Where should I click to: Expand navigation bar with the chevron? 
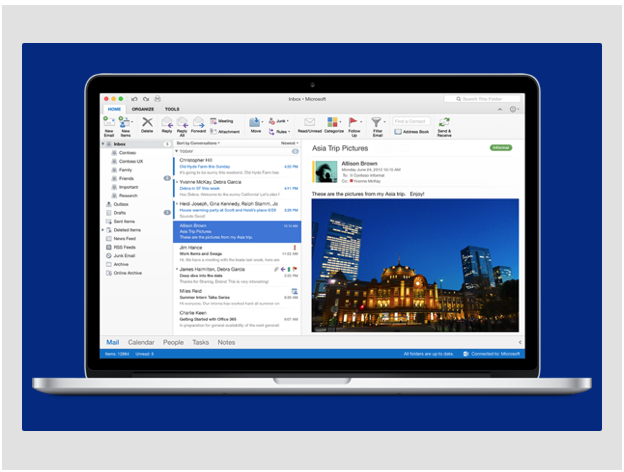[x=519, y=342]
